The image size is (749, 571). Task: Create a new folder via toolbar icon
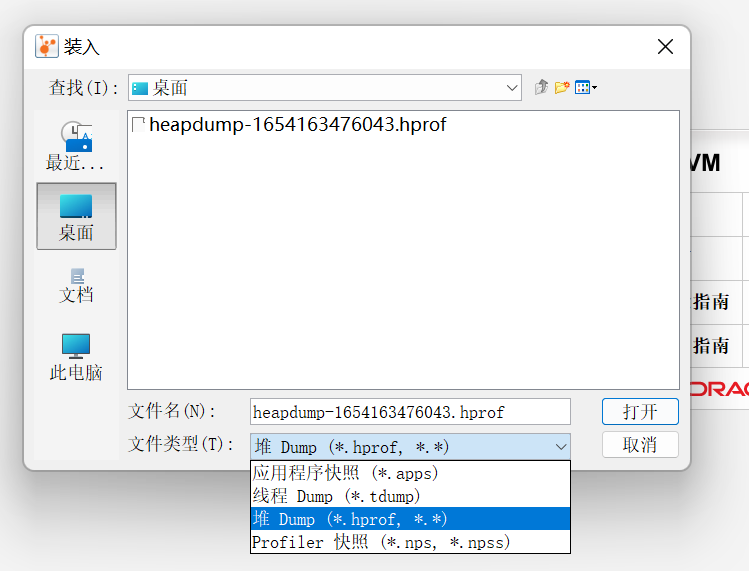tap(562, 87)
